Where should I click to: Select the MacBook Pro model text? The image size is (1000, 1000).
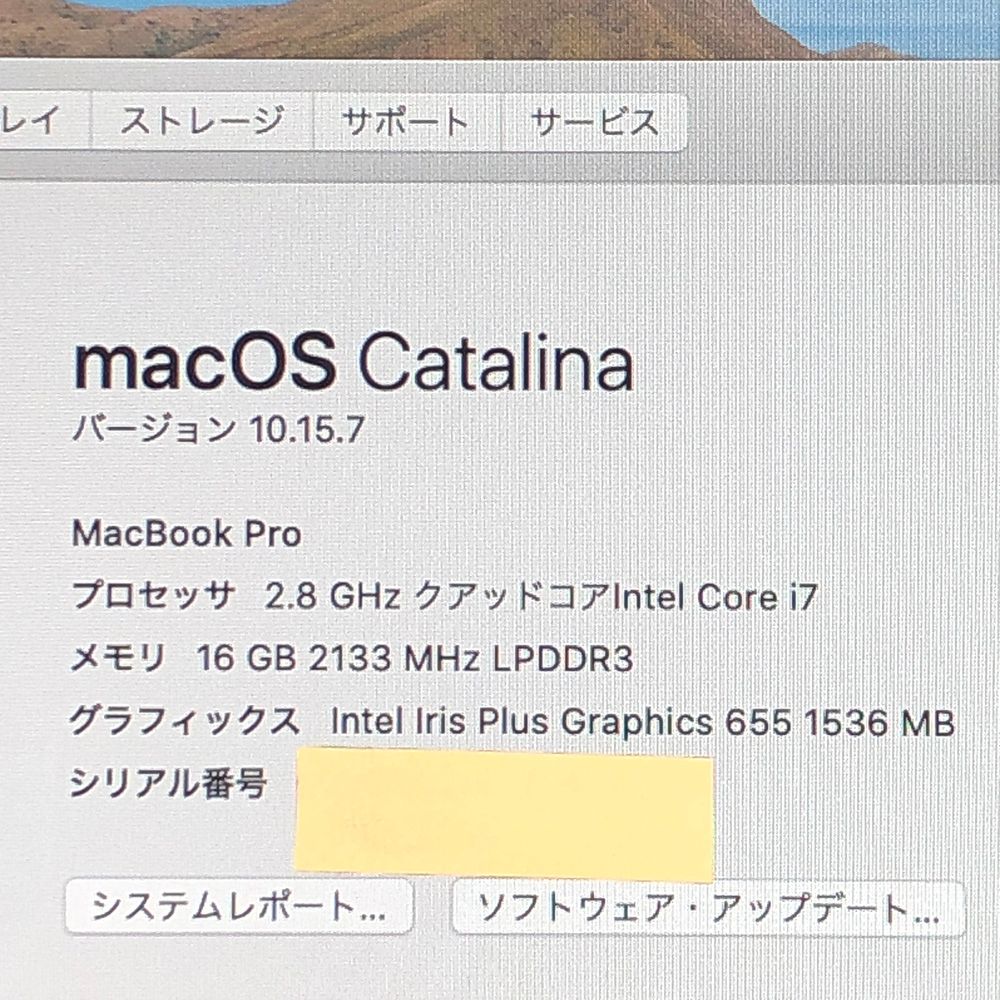[x=187, y=533]
